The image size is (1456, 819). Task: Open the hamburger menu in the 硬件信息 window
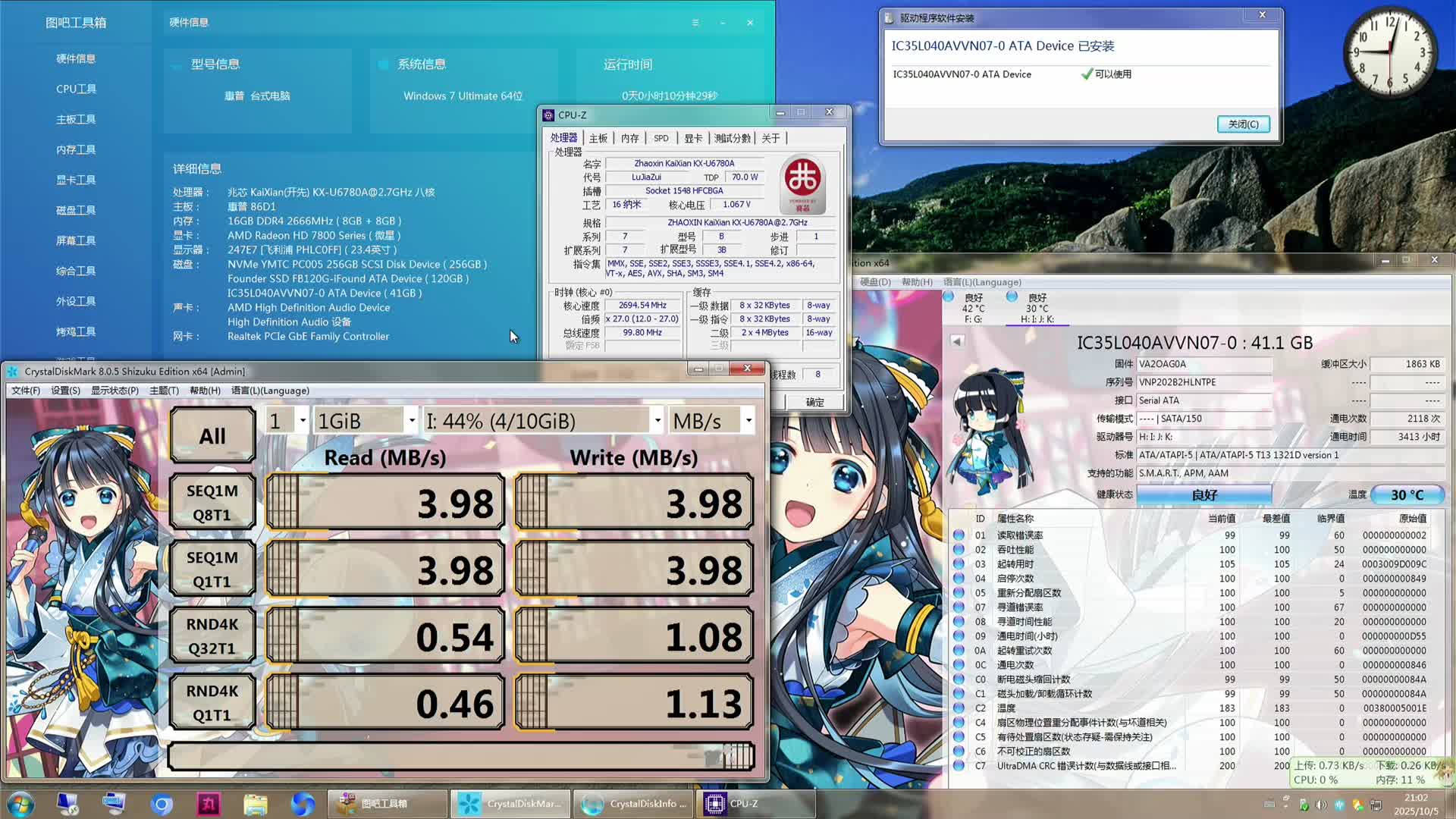coord(695,23)
